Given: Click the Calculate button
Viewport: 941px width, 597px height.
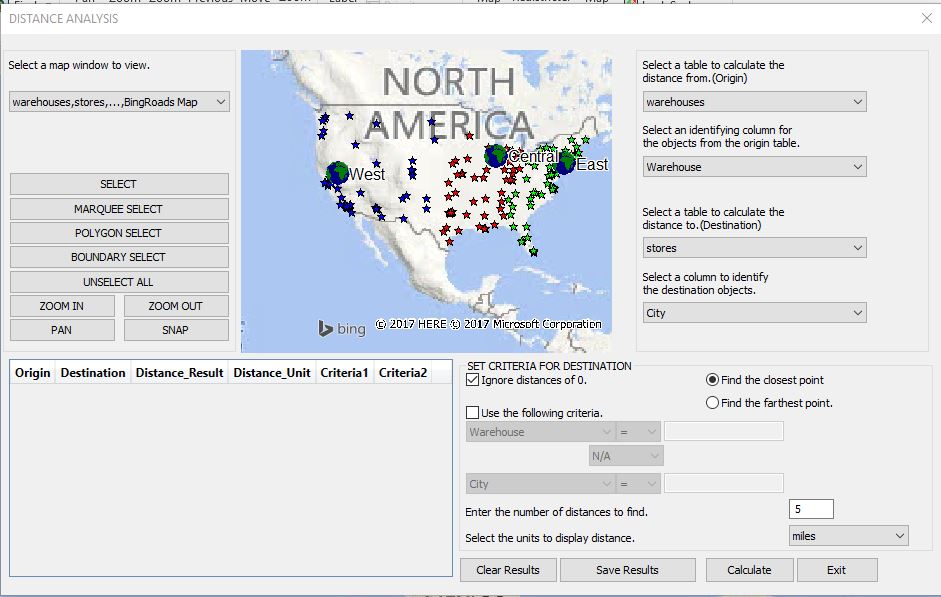Looking at the screenshot, I should point(749,569).
